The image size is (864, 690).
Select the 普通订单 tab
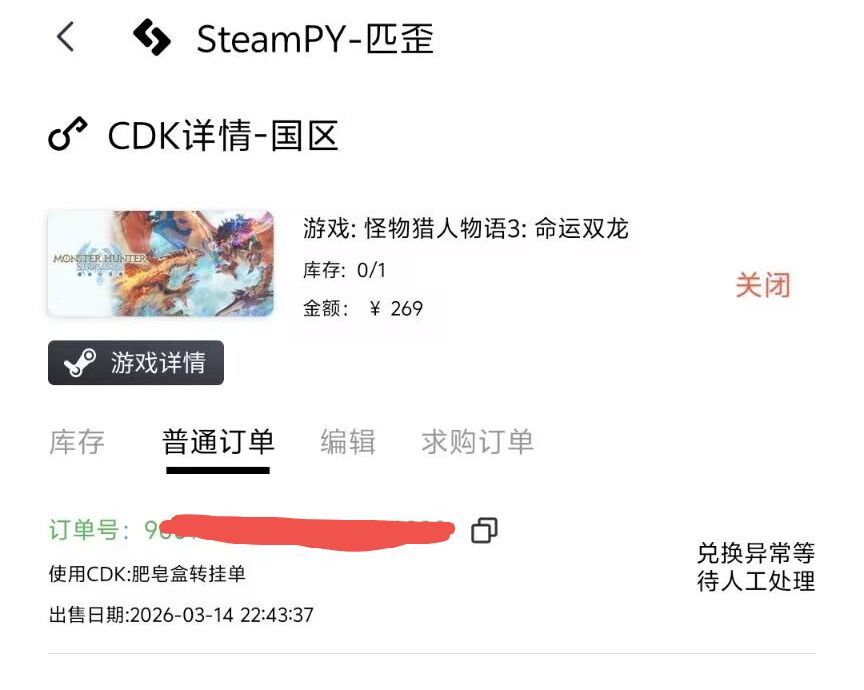pyautogui.click(x=218, y=442)
